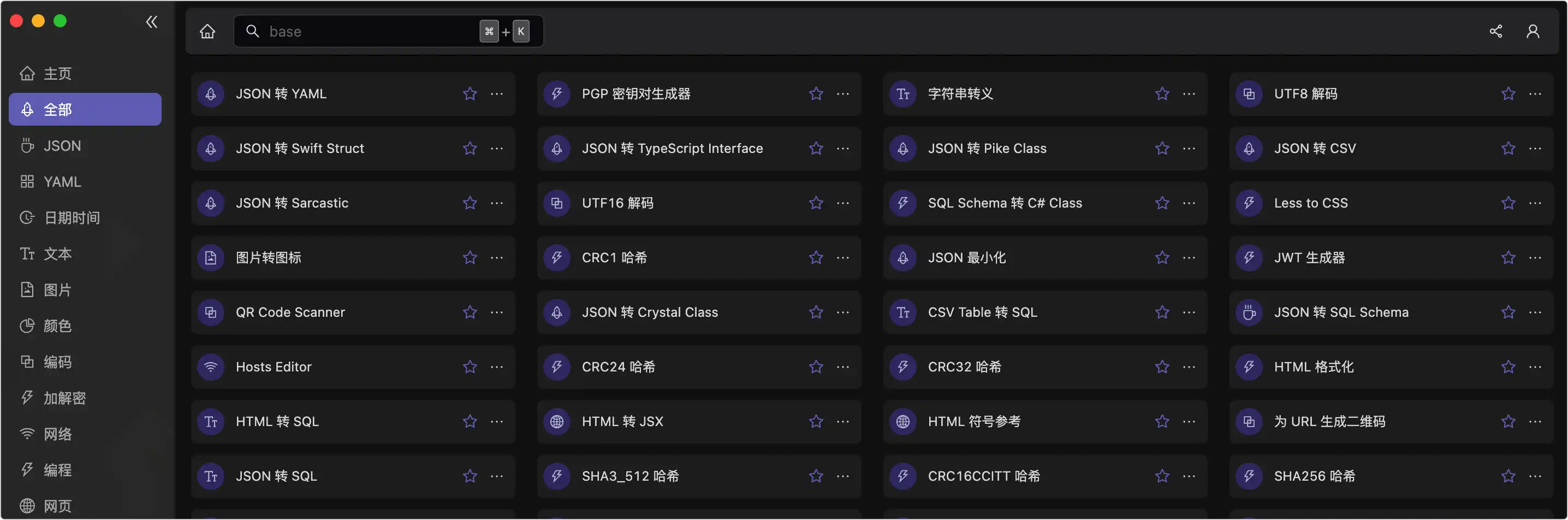
Task: Open the share icon at top right
Action: [1495, 31]
